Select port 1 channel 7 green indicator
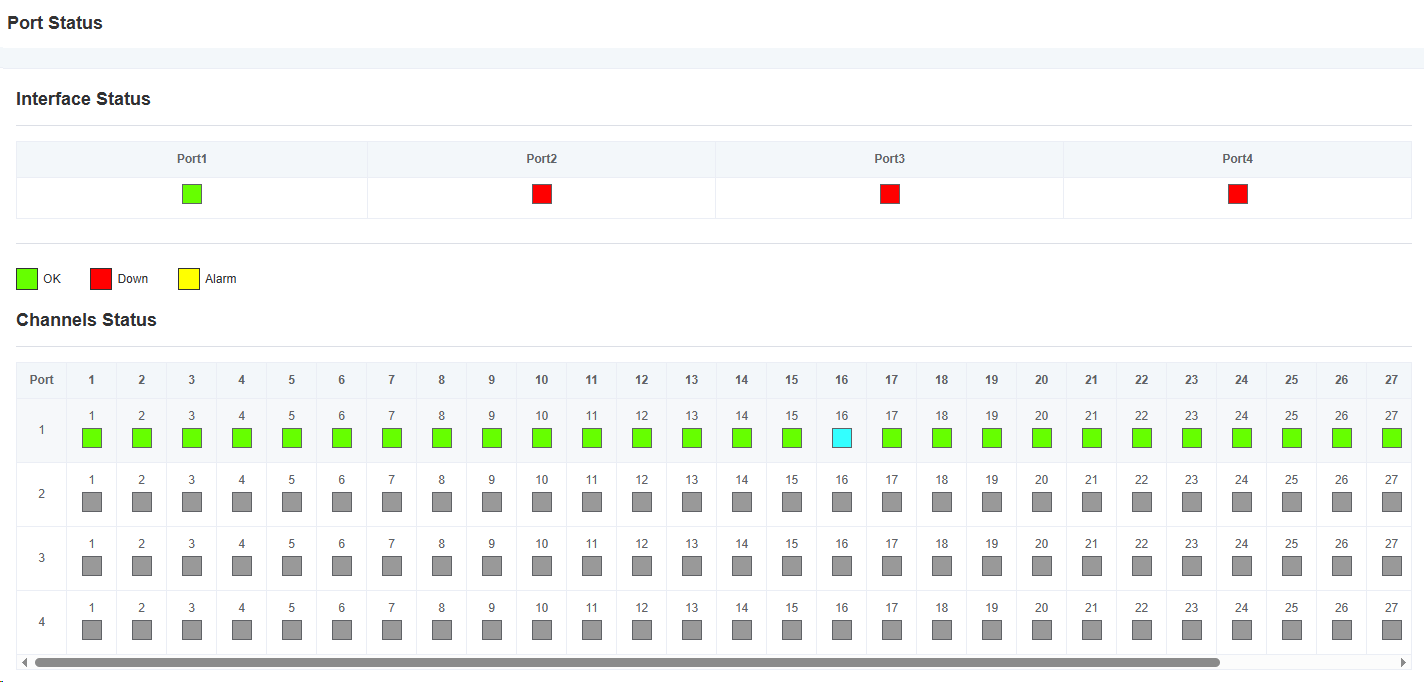 (392, 438)
